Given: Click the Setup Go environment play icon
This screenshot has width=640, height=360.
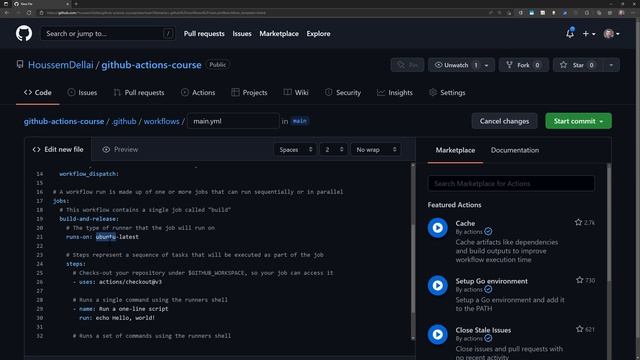Looking at the screenshot, I should tap(438, 285).
